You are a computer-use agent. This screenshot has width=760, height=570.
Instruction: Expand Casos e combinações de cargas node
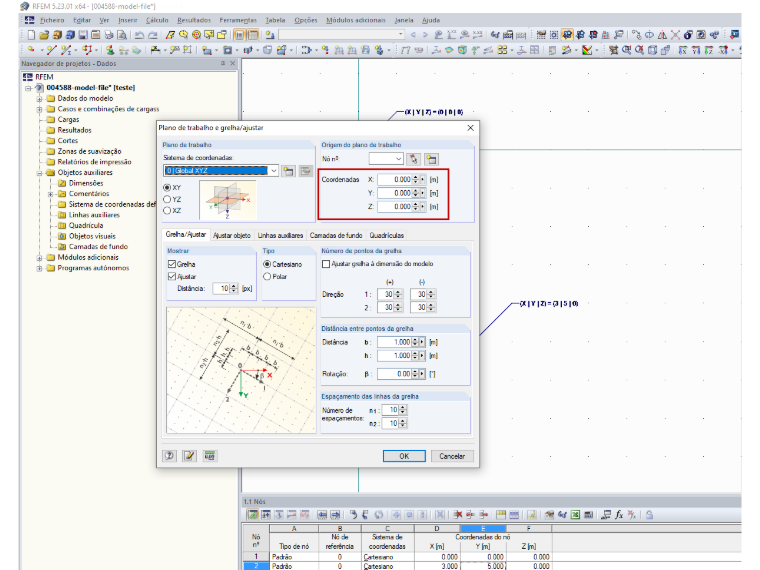(39, 109)
